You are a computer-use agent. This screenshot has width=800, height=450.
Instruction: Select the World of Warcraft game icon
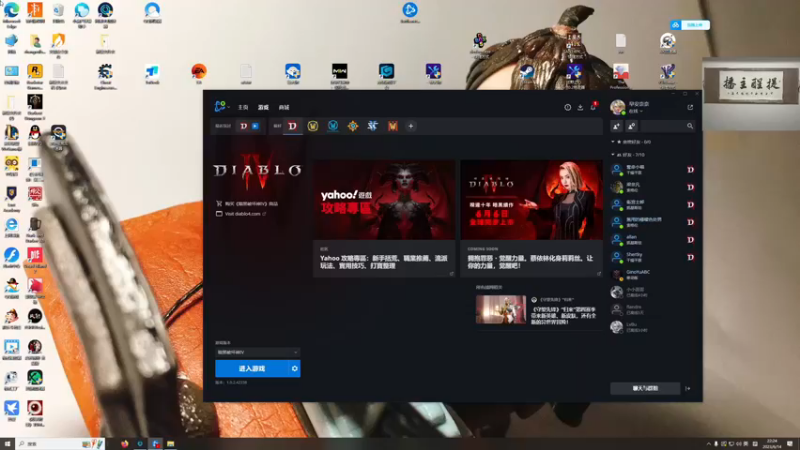tap(313, 126)
